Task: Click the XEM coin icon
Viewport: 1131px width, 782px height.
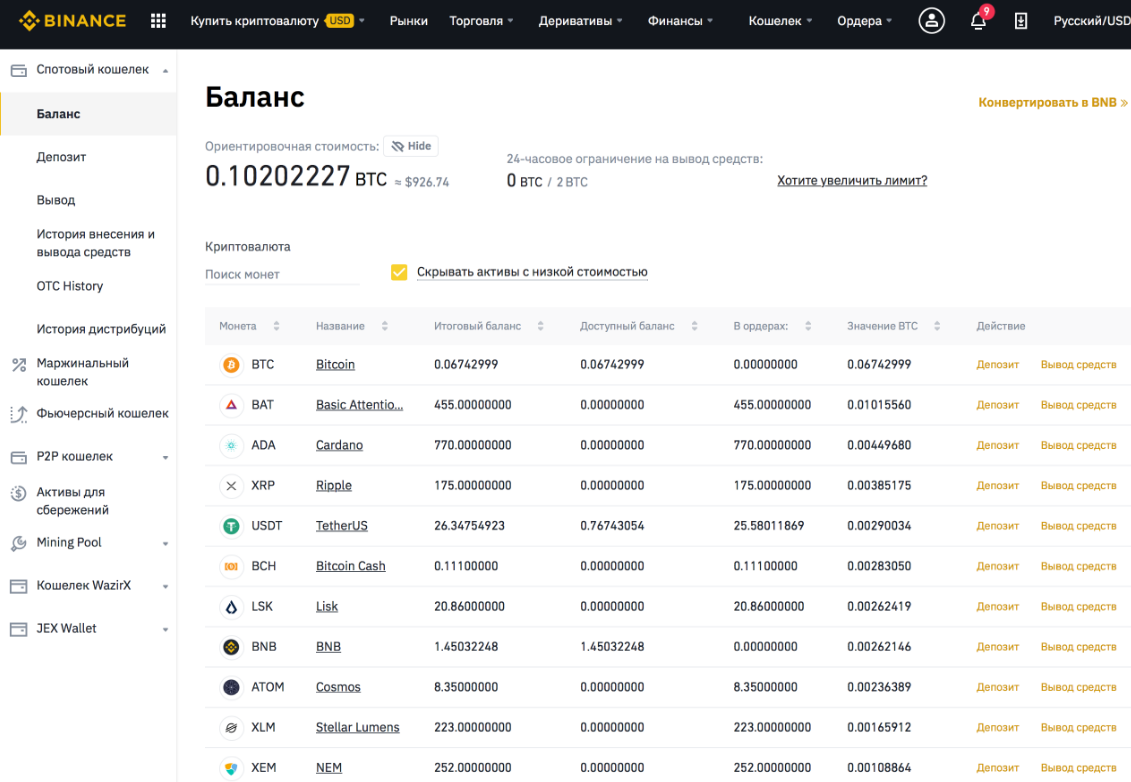Action: click(231, 768)
